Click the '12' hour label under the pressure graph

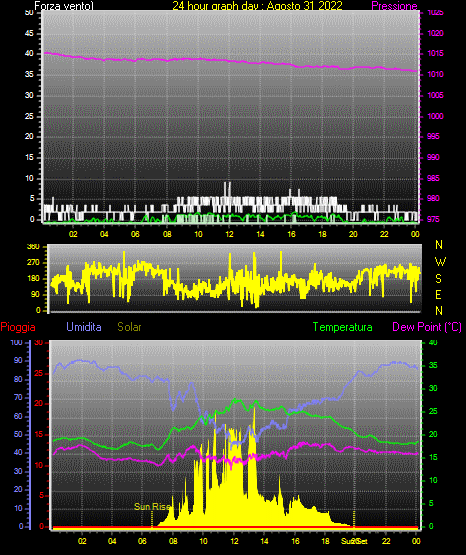point(229,234)
